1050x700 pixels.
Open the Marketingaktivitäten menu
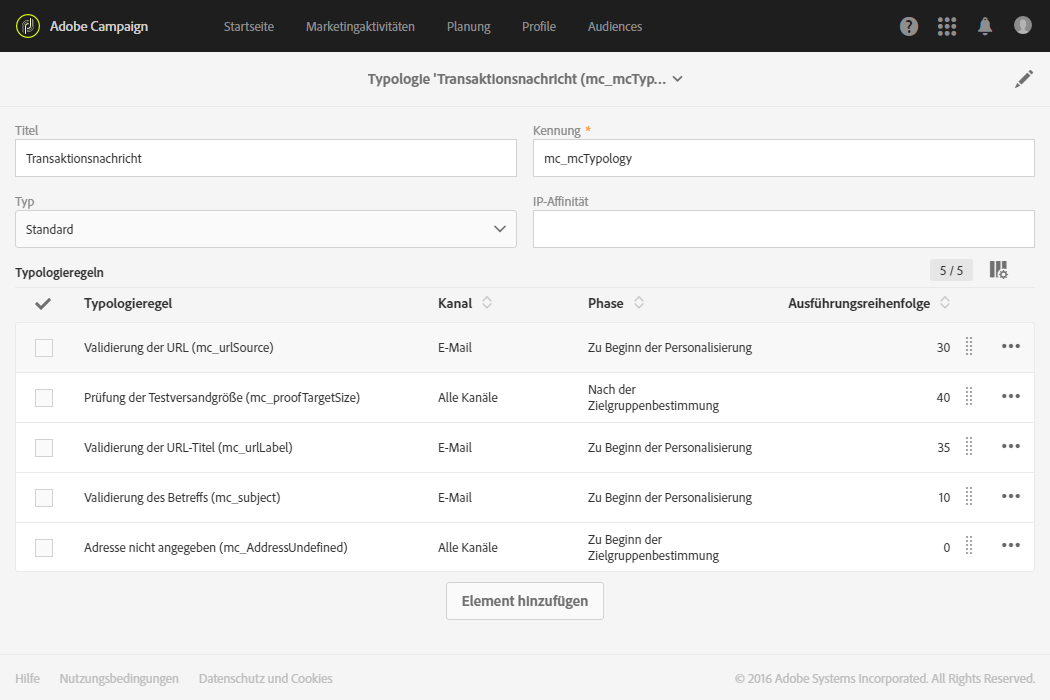tap(360, 27)
